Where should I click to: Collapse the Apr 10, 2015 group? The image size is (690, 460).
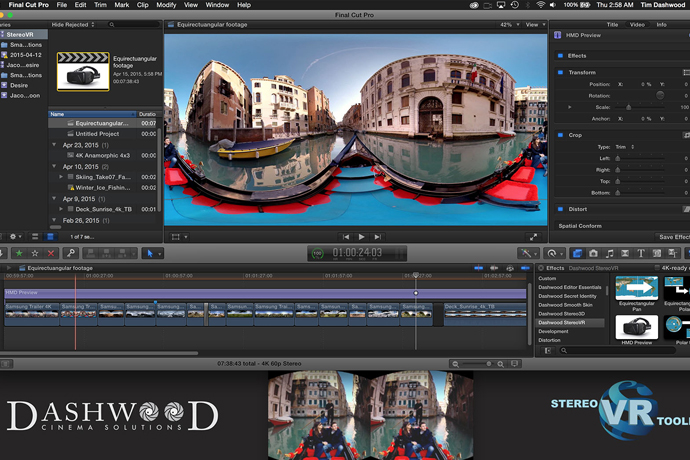click(x=54, y=166)
